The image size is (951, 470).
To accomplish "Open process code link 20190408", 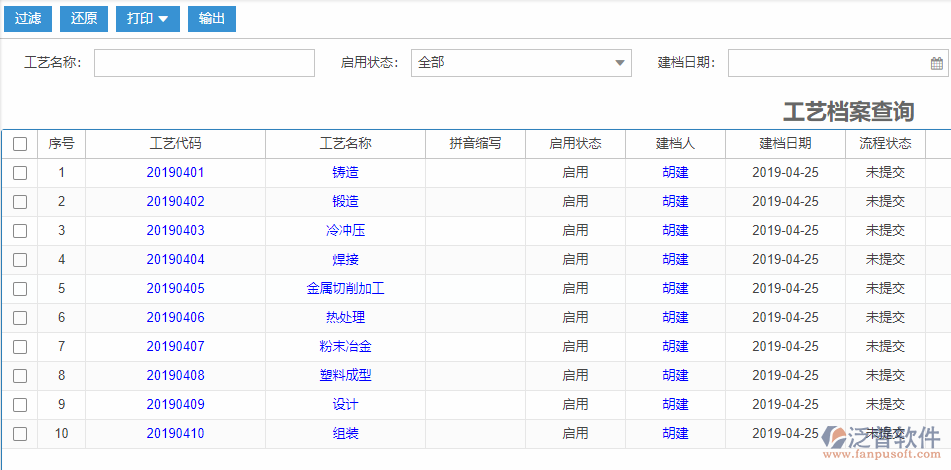I will tap(175, 375).
